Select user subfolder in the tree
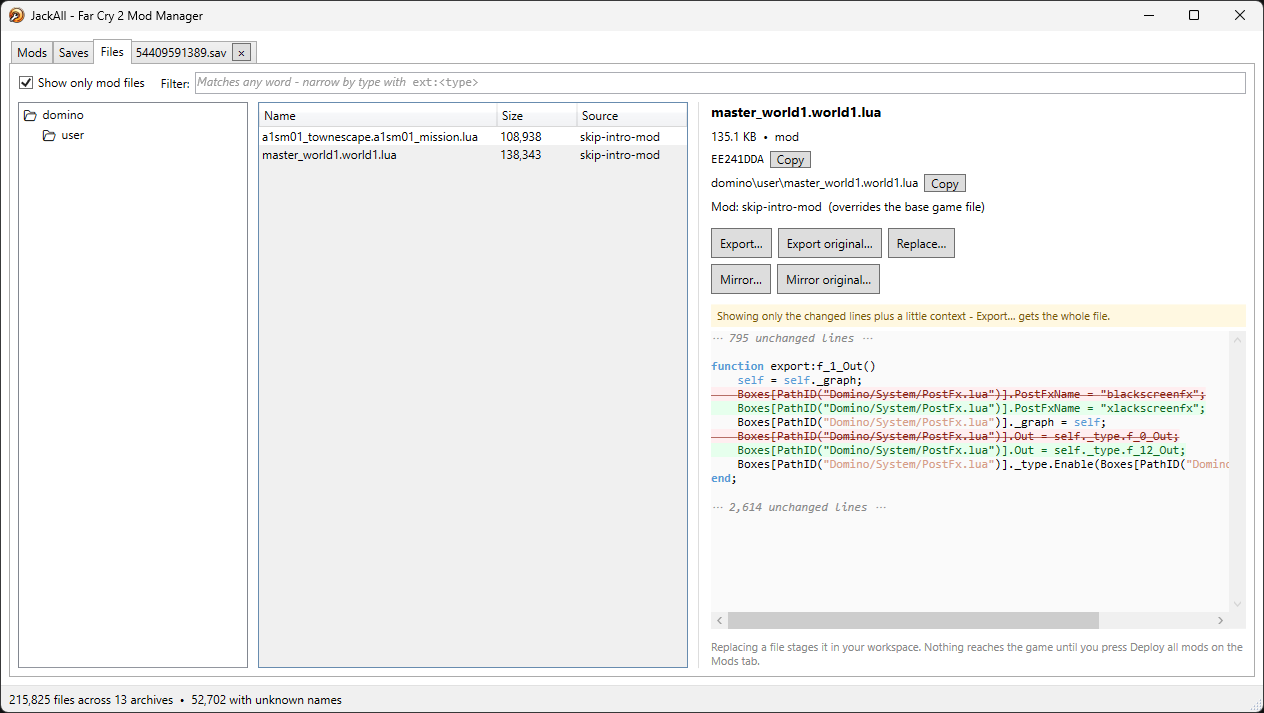Image resolution: width=1264 pixels, height=713 pixels. pos(73,135)
